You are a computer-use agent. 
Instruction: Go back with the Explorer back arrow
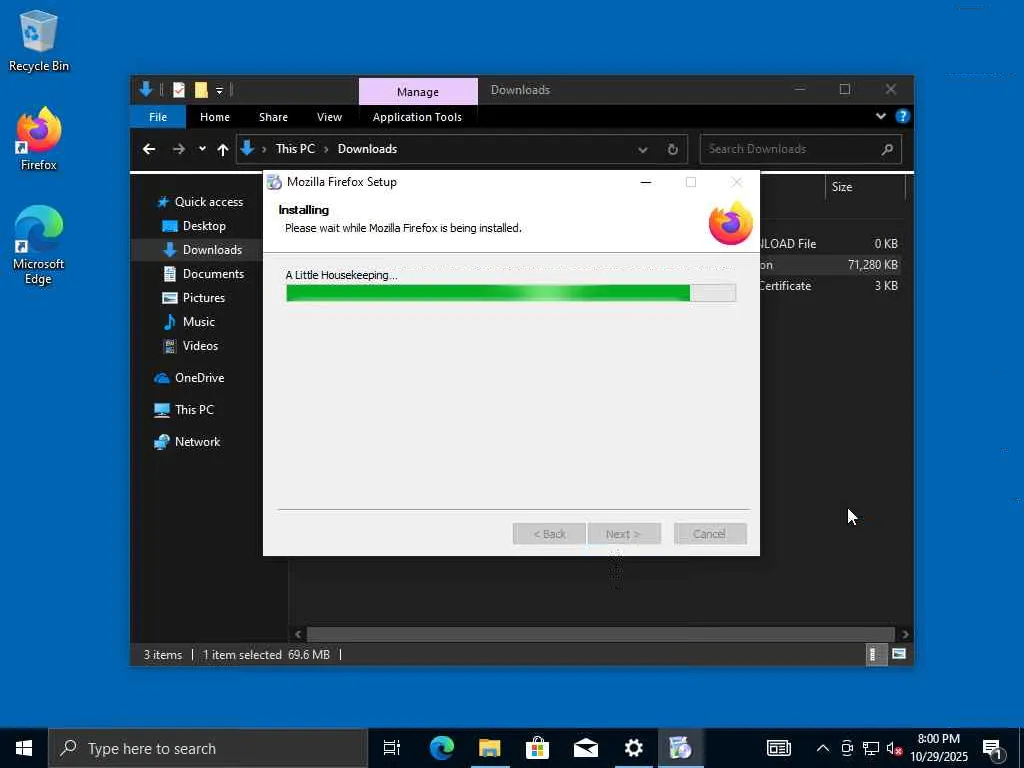[149, 150]
